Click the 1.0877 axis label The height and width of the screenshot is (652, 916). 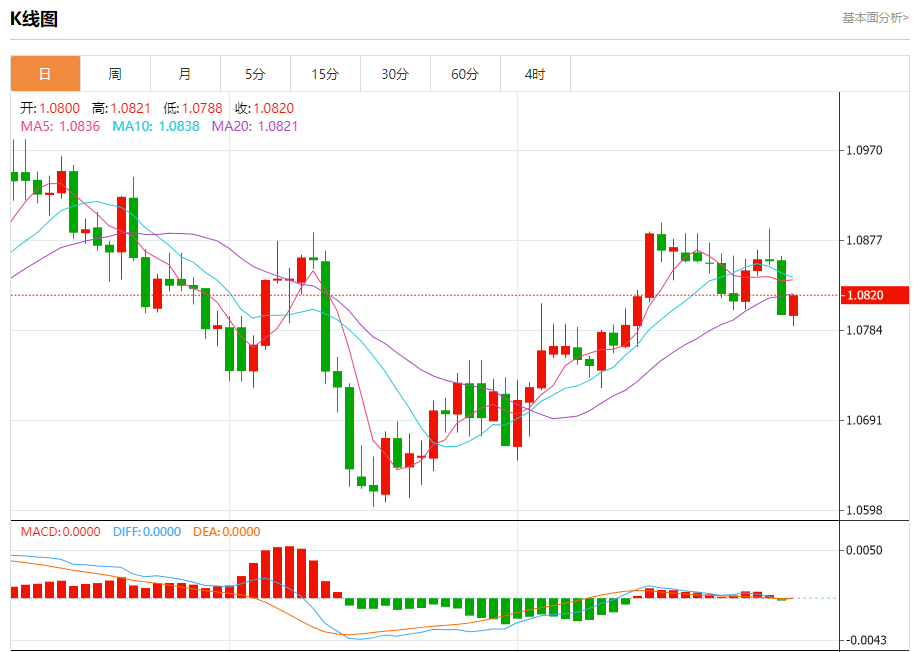click(x=865, y=240)
